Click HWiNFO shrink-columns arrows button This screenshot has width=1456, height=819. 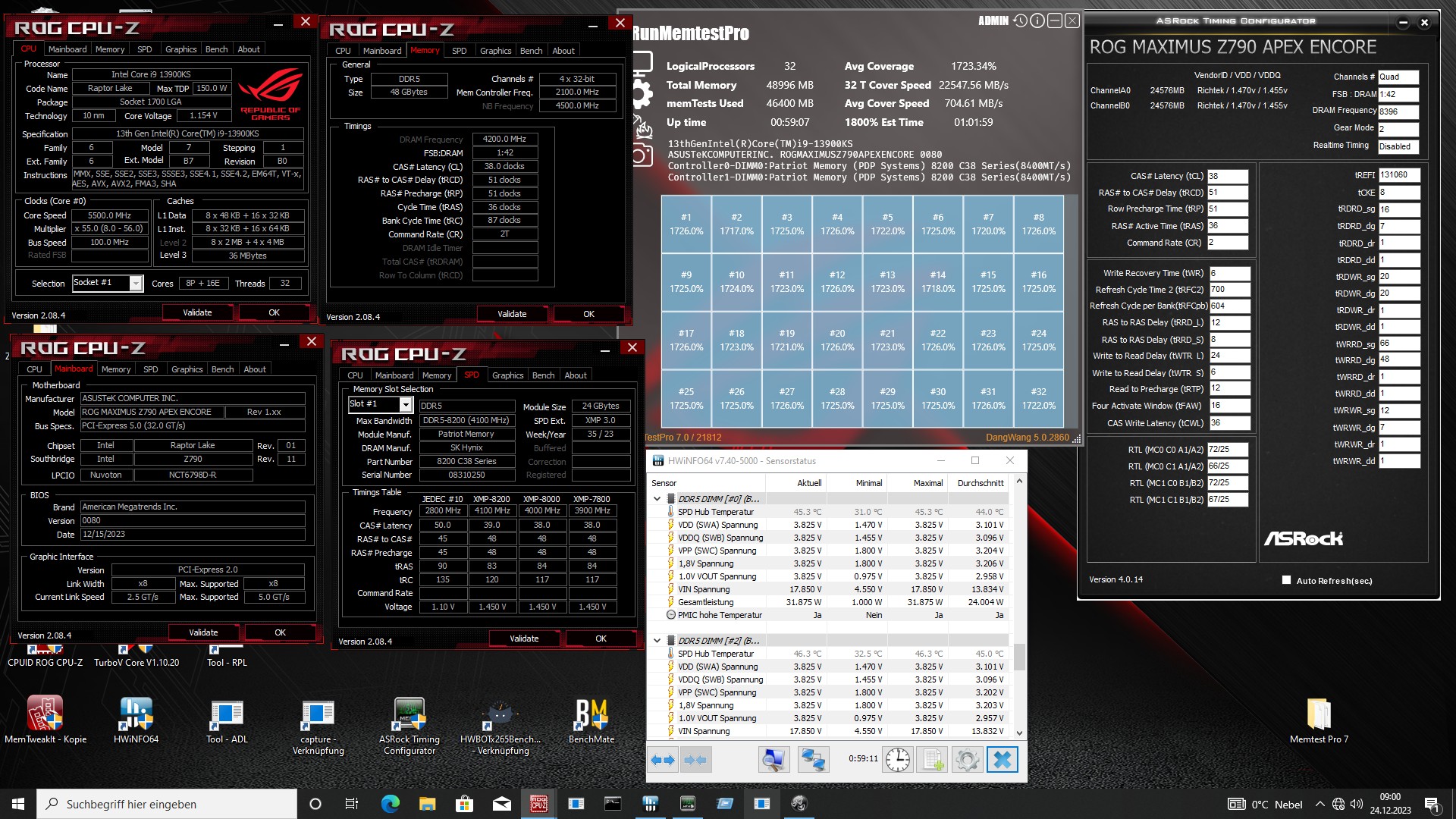tap(695, 760)
